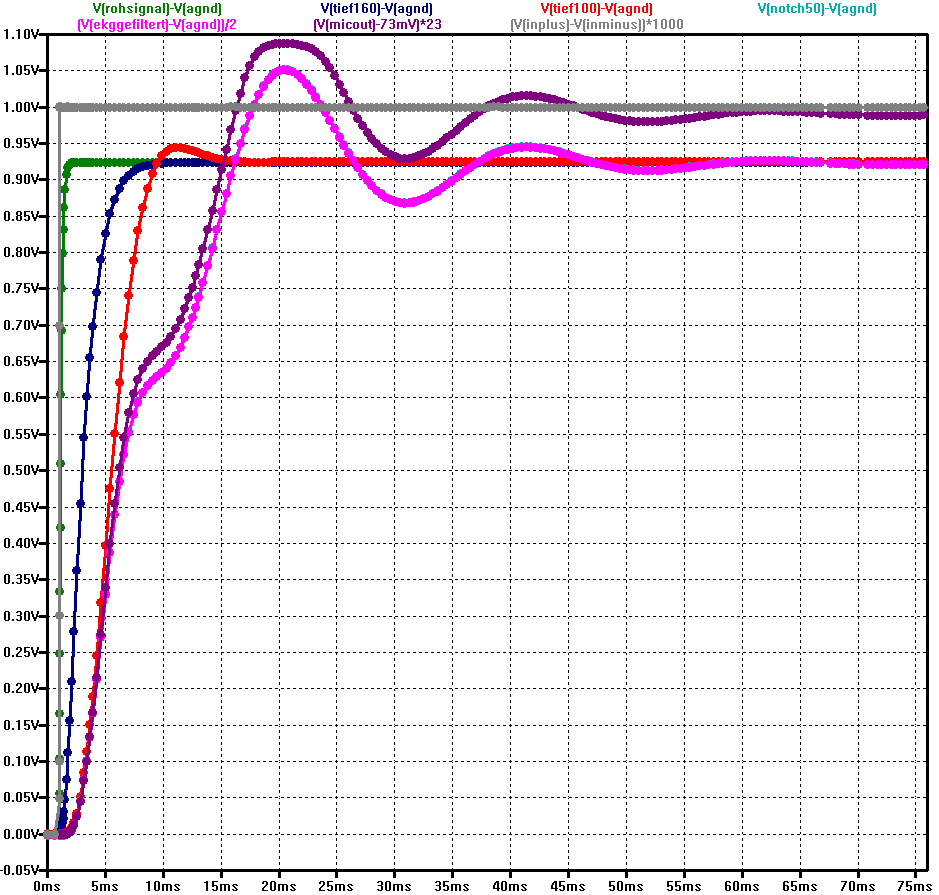Click the magenta curve's highest peak

pyautogui.click(x=285, y=70)
